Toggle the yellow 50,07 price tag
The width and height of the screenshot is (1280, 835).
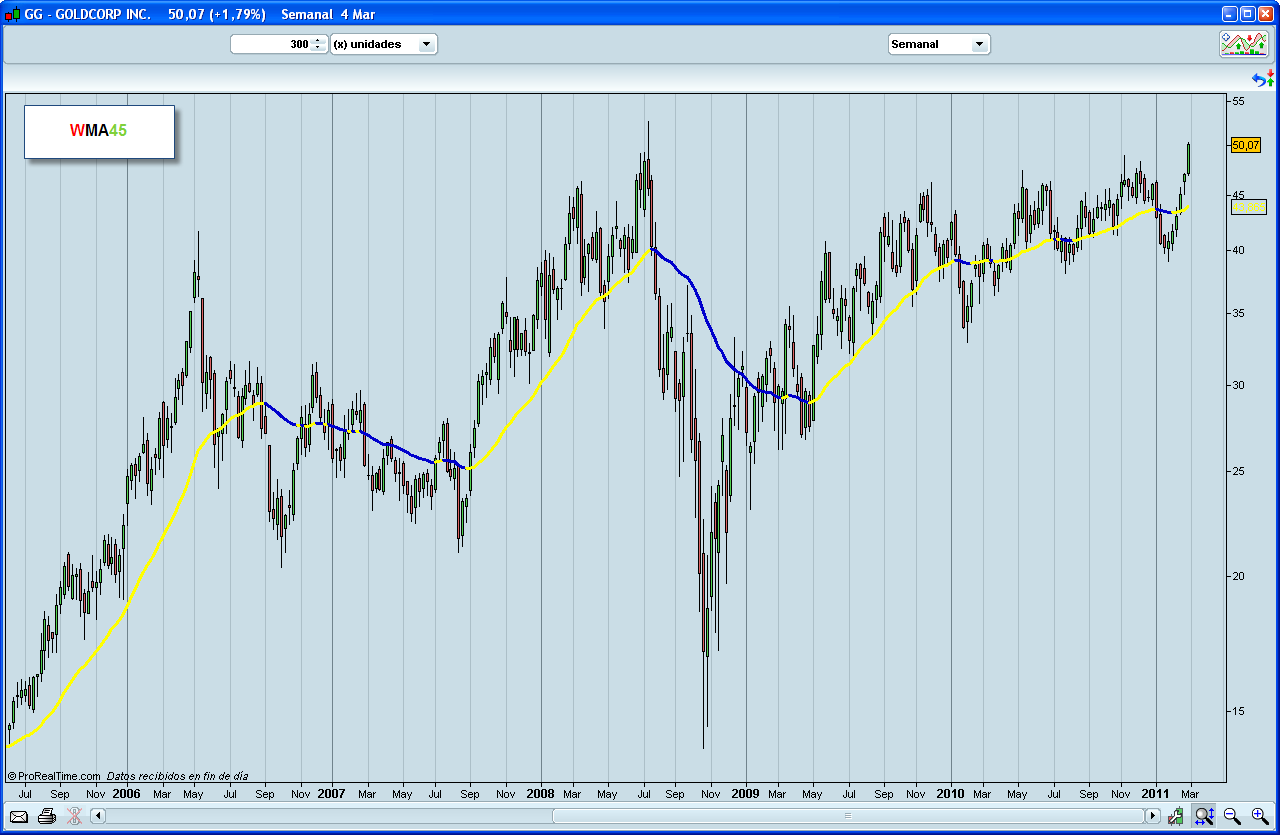point(1247,144)
